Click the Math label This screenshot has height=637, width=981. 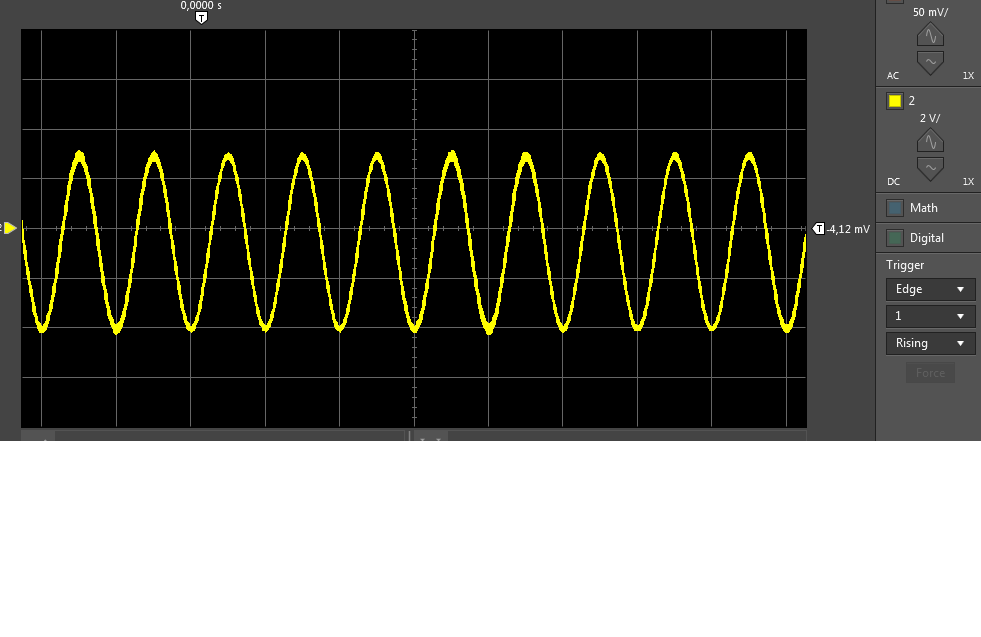(x=923, y=208)
